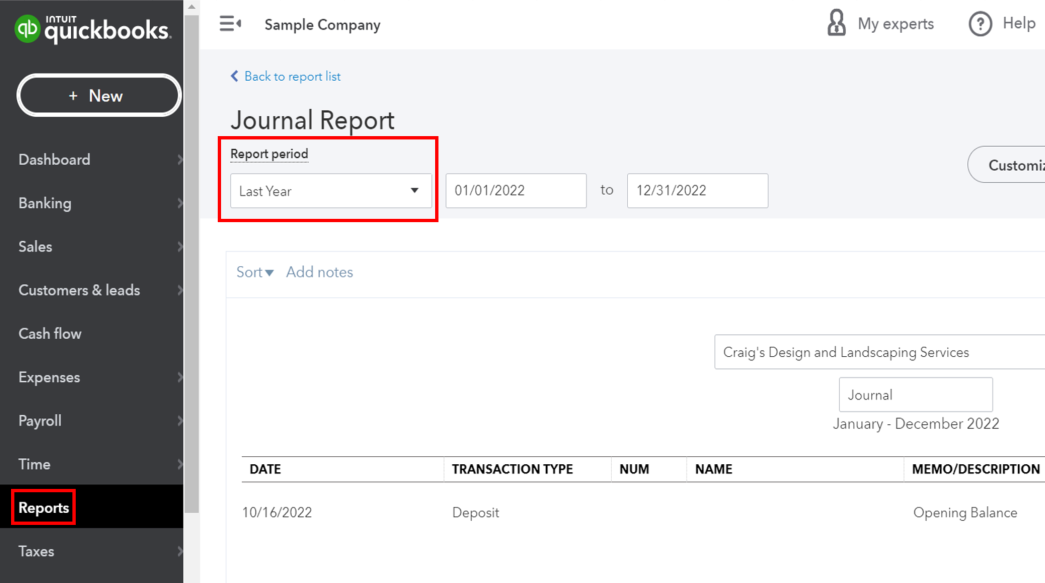Open My experts person icon
This screenshot has width=1045, height=583.
pos(836,23)
